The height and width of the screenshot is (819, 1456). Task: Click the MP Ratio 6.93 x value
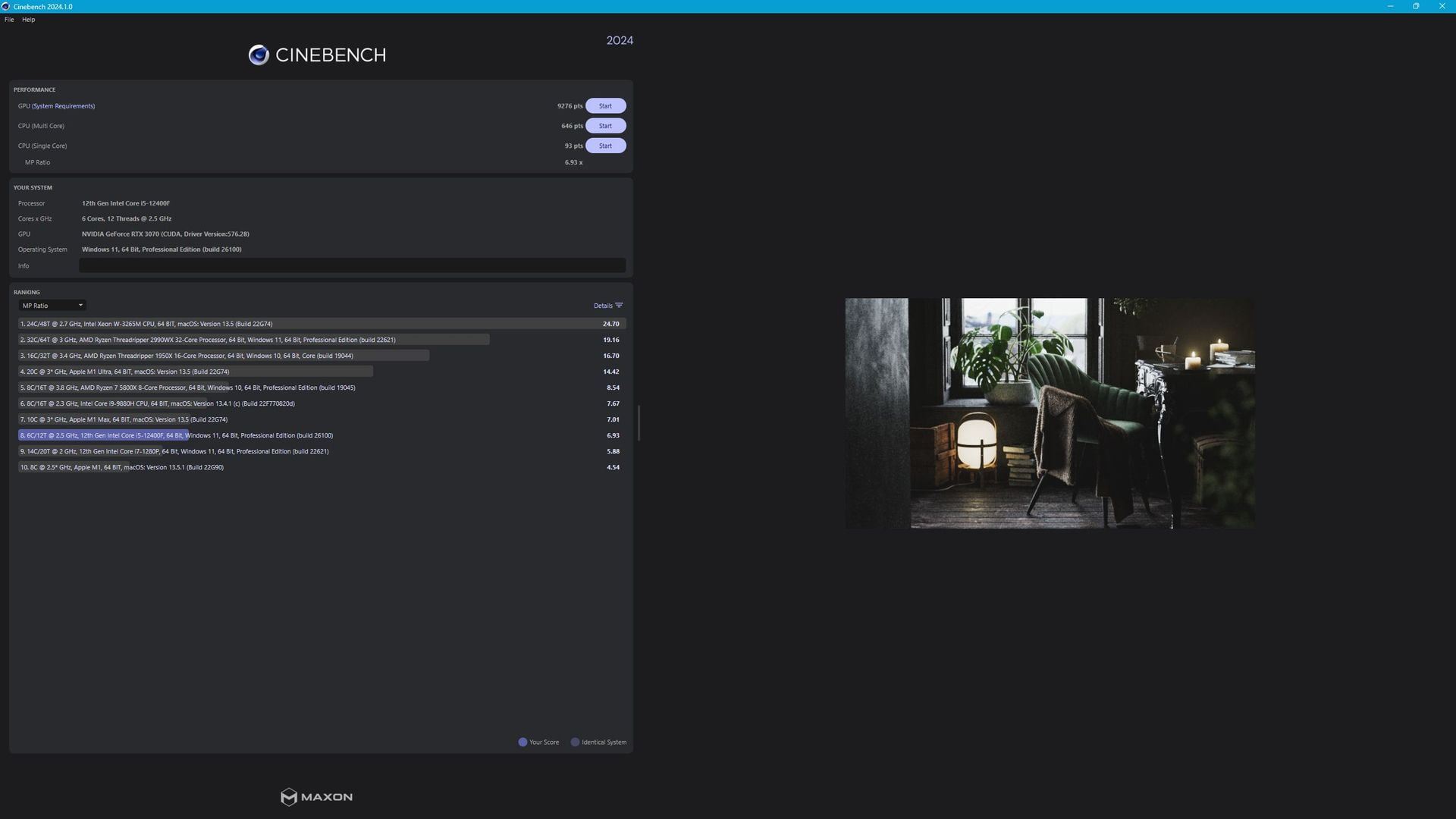point(573,162)
